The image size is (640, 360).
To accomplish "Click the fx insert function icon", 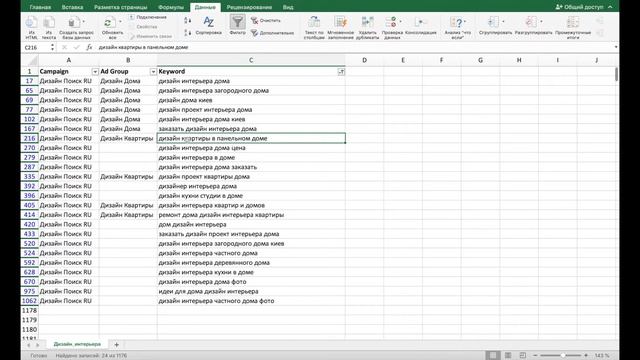I will pyautogui.click(x=89, y=47).
